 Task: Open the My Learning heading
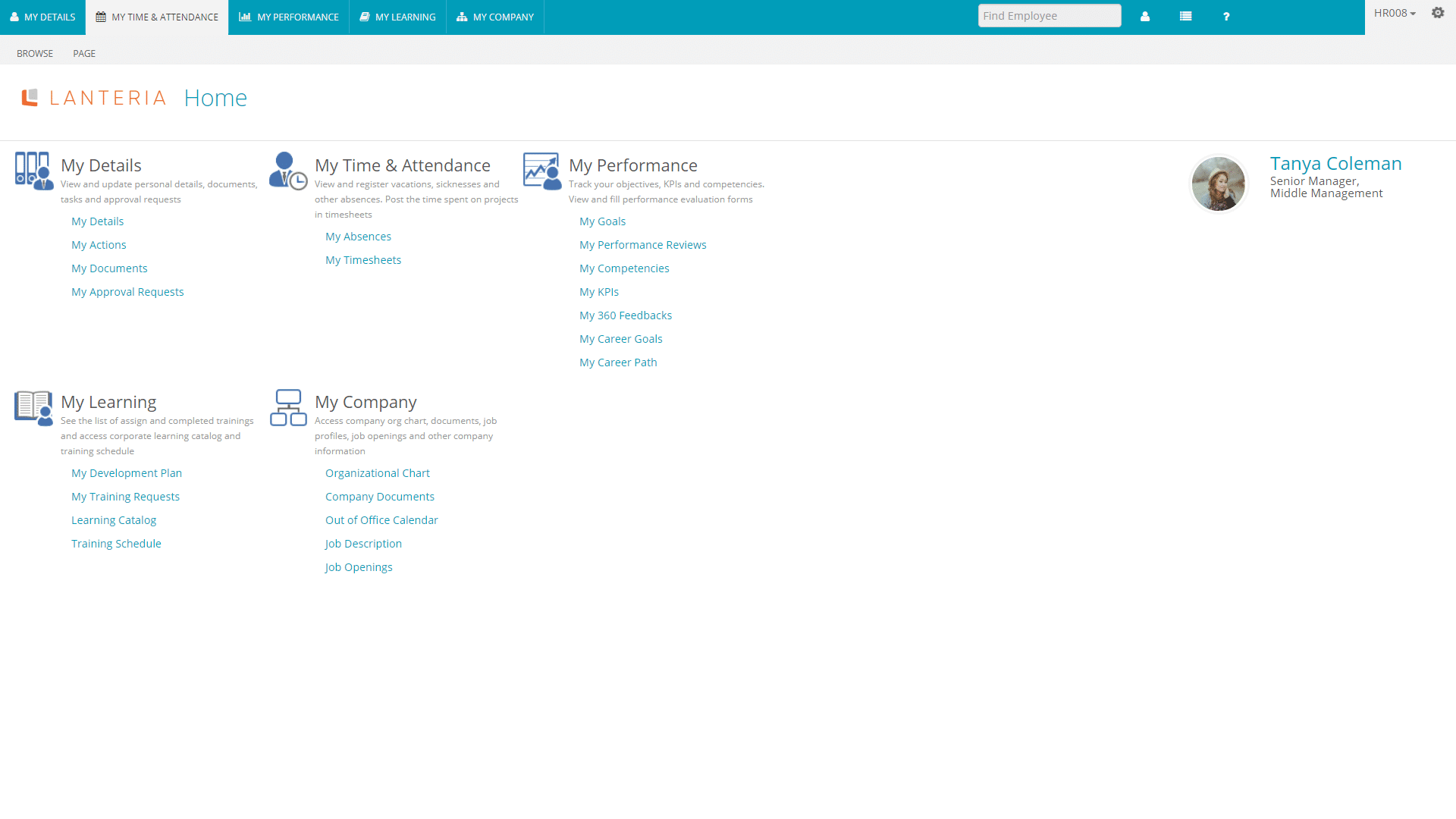pyautogui.click(x=108, y=402)
